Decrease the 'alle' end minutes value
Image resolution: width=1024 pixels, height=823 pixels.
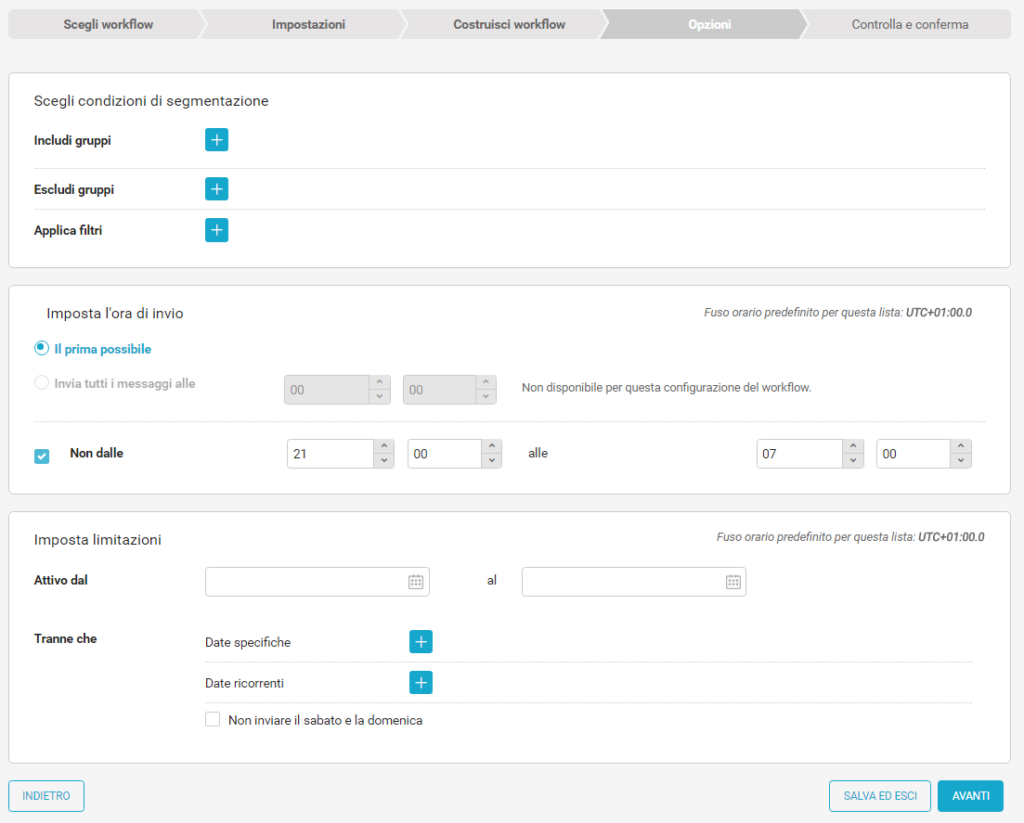961,461
